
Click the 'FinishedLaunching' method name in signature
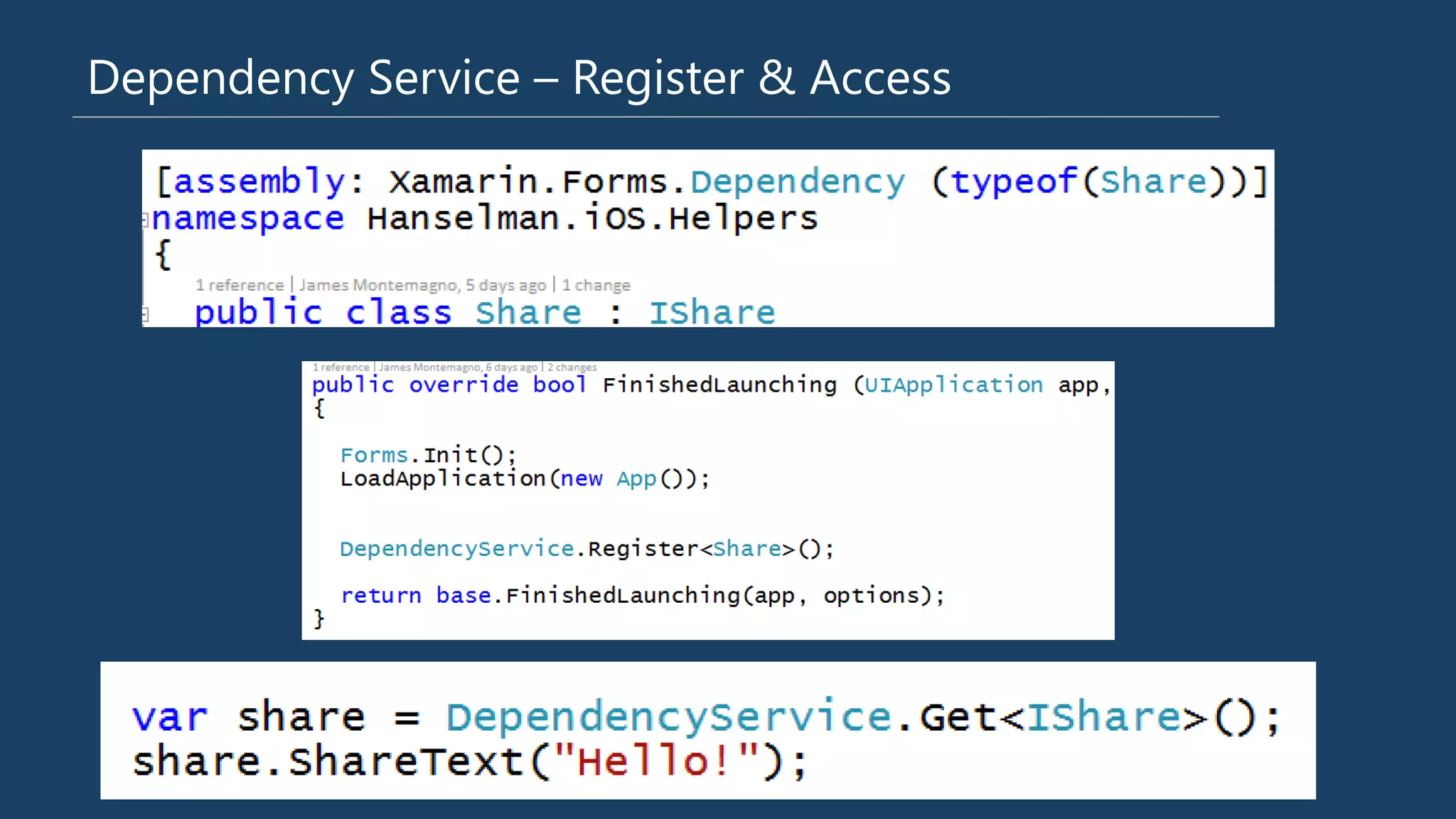coord(719,385)
